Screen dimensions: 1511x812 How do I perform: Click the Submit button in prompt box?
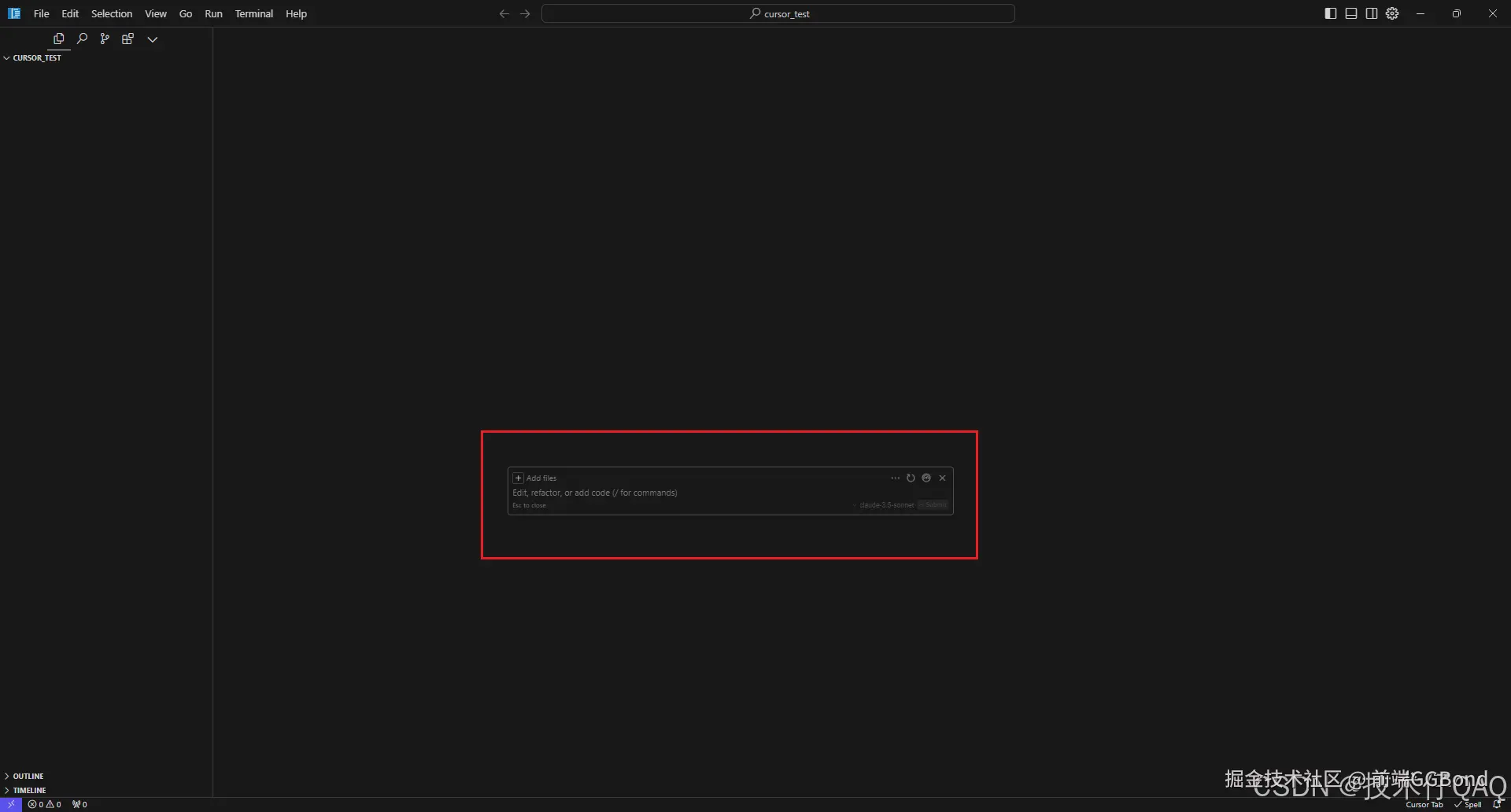click(933, 505)
